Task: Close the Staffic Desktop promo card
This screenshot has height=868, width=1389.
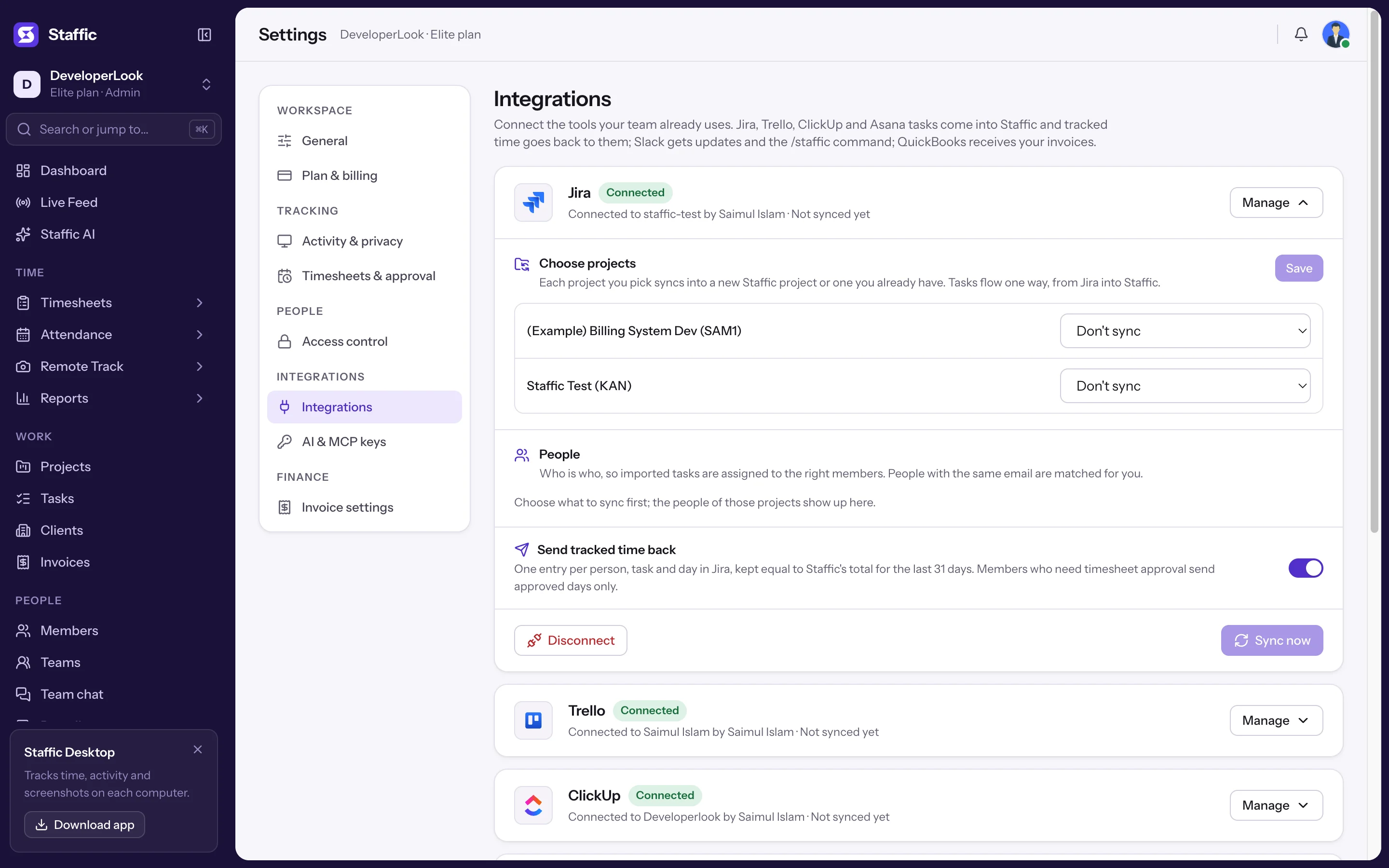Action: point(198,750)
